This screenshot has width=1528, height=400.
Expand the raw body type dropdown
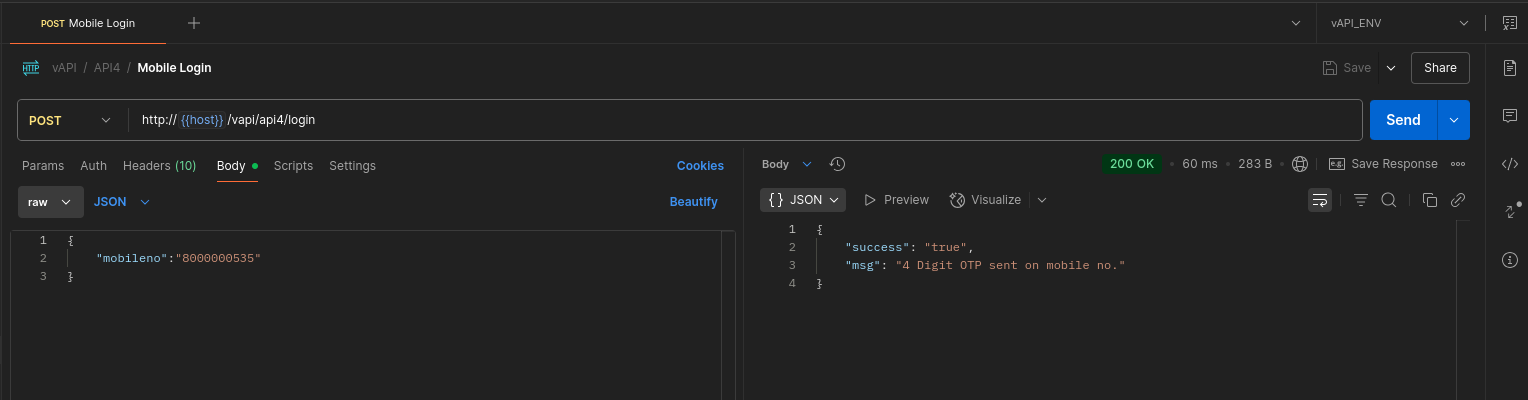pos(50,202)
